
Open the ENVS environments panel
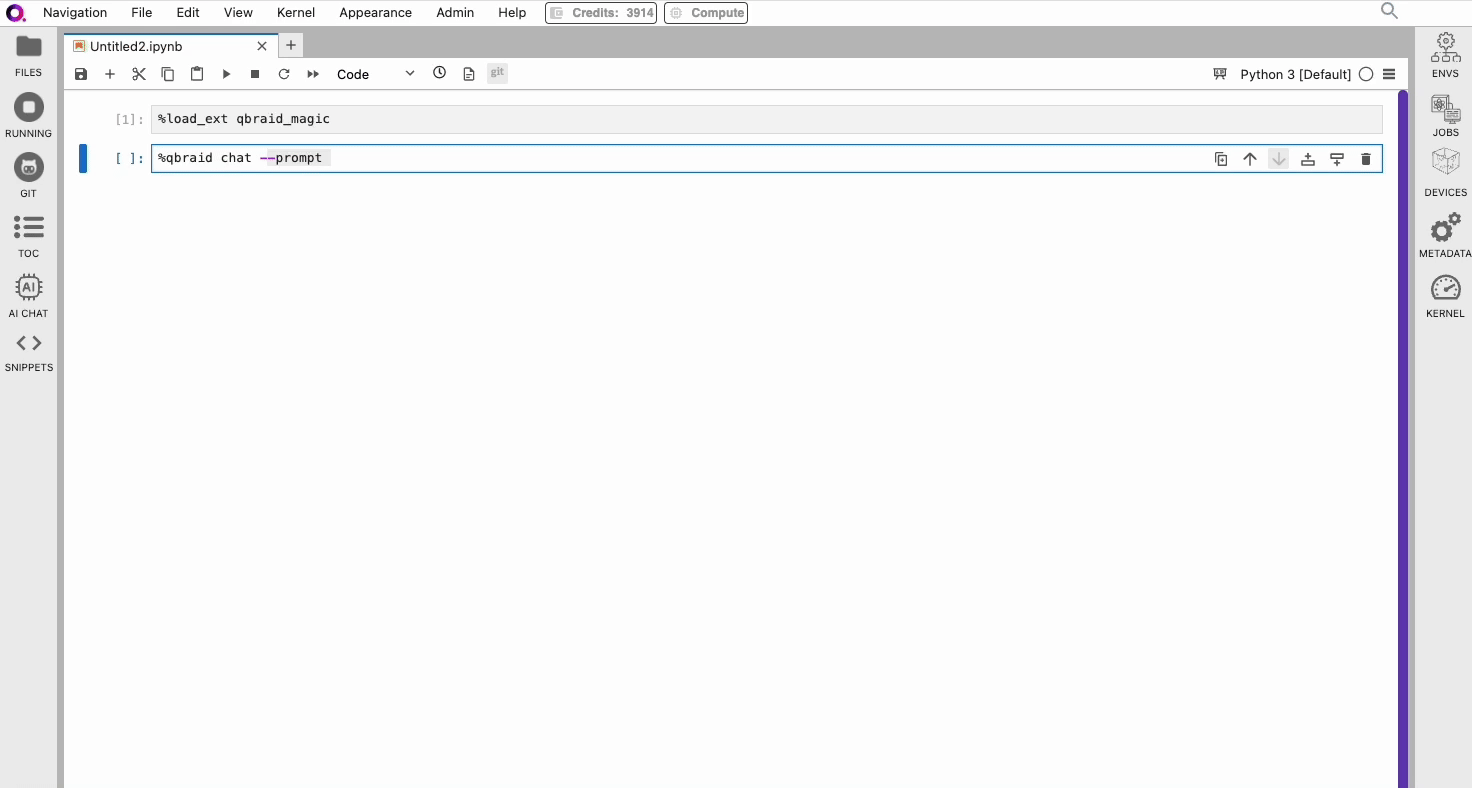tap(1445, 55)
